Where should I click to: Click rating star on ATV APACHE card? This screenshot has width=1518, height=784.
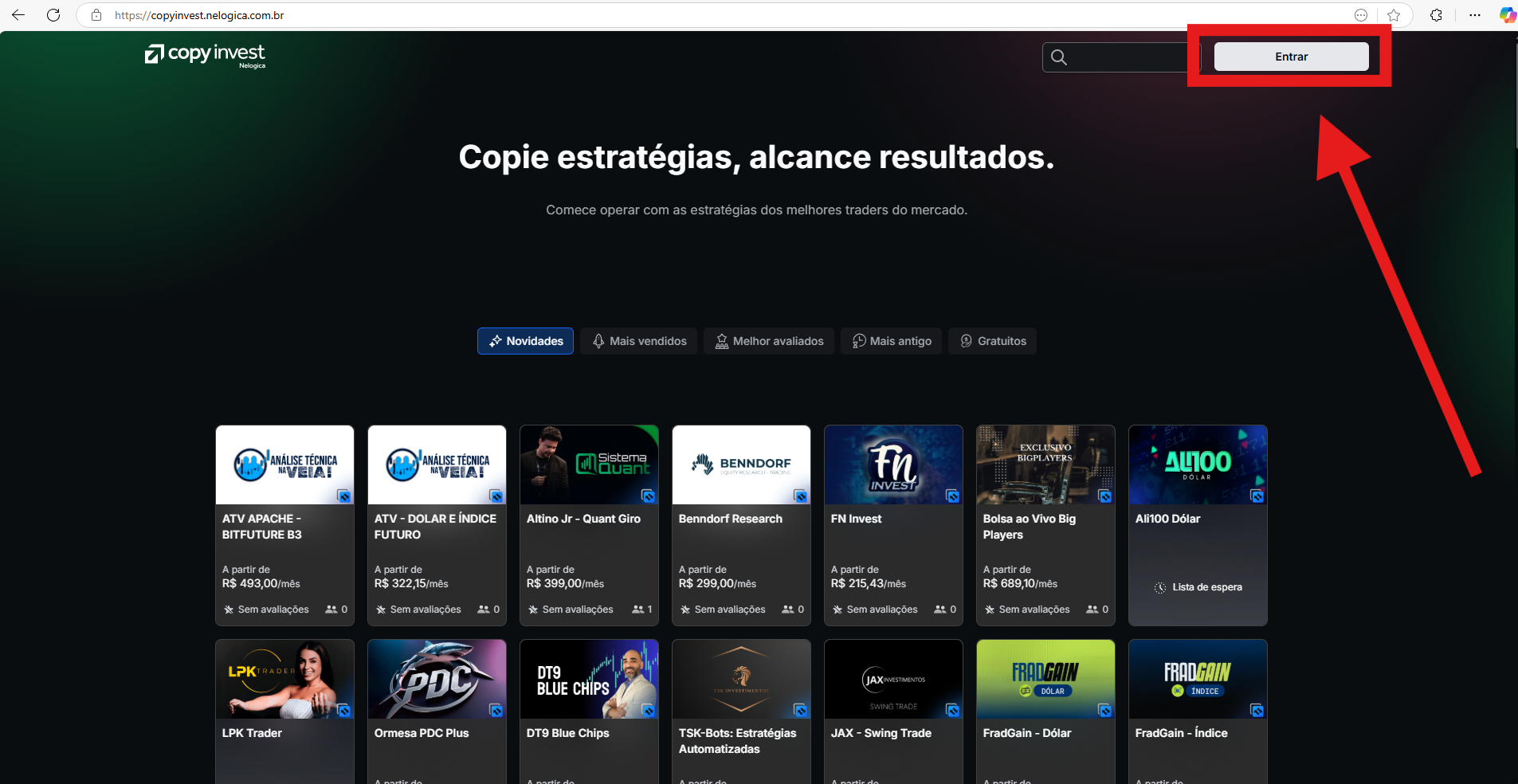pos(229,610)
